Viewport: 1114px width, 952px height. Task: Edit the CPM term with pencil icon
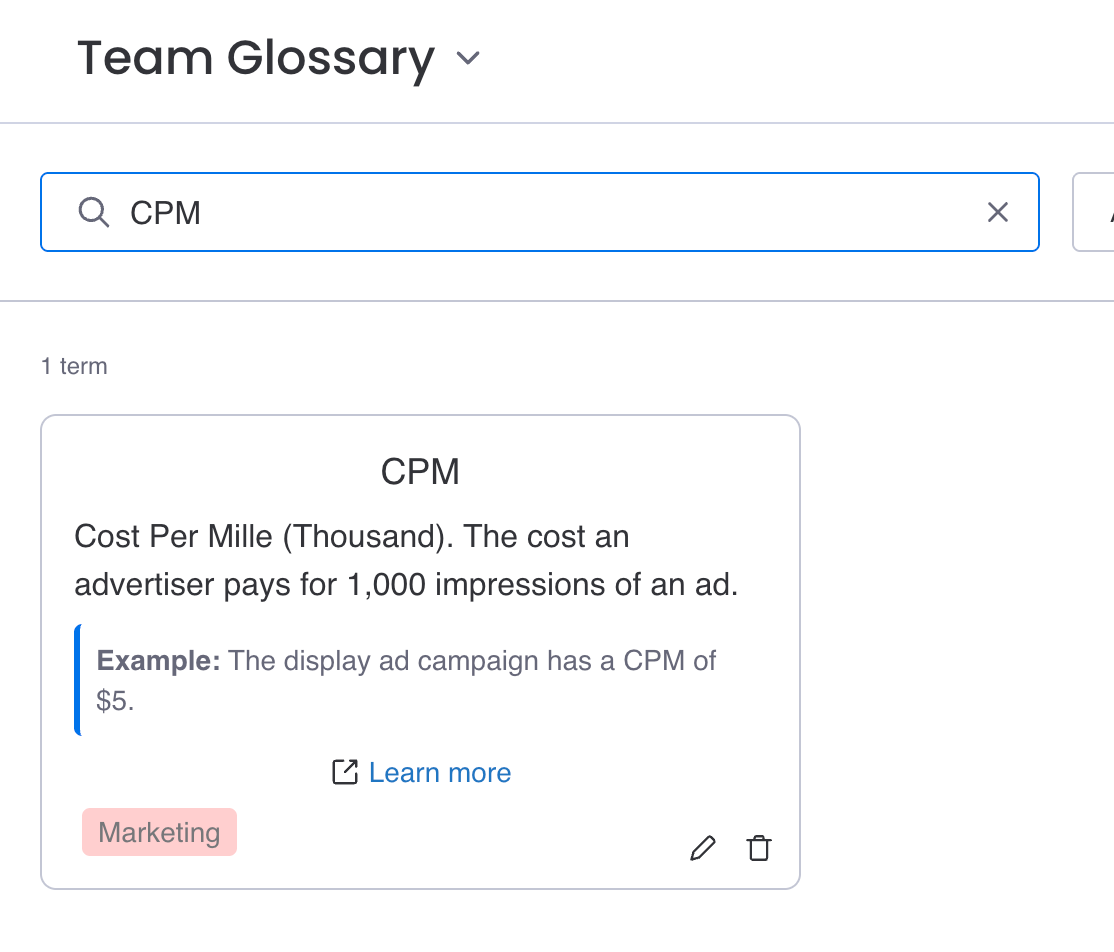click(703, 849)
